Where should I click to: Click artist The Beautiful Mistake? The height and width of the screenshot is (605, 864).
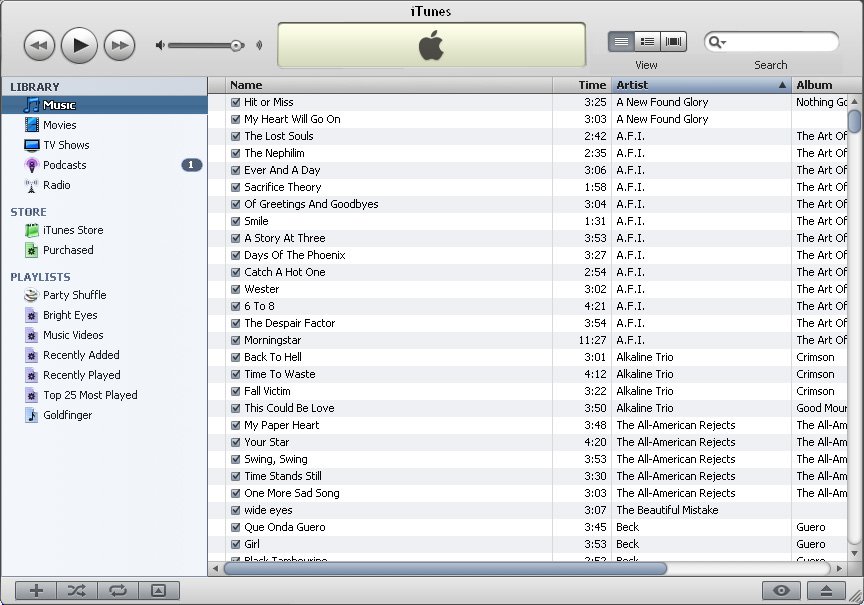667,510
